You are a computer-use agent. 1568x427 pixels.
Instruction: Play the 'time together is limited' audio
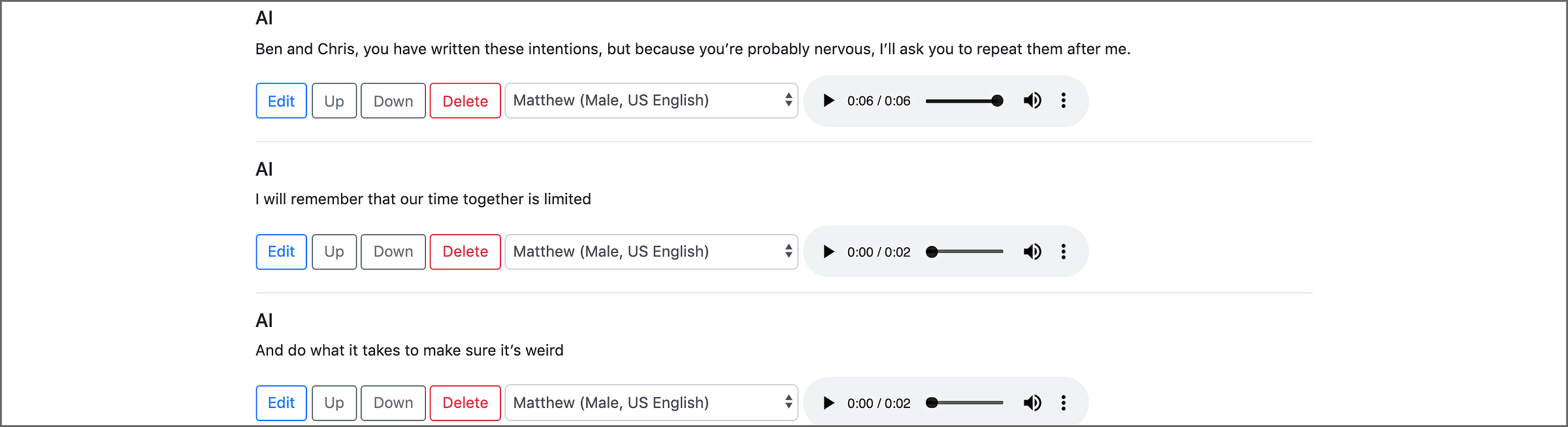pyautogui.click(x=828, y=252)
